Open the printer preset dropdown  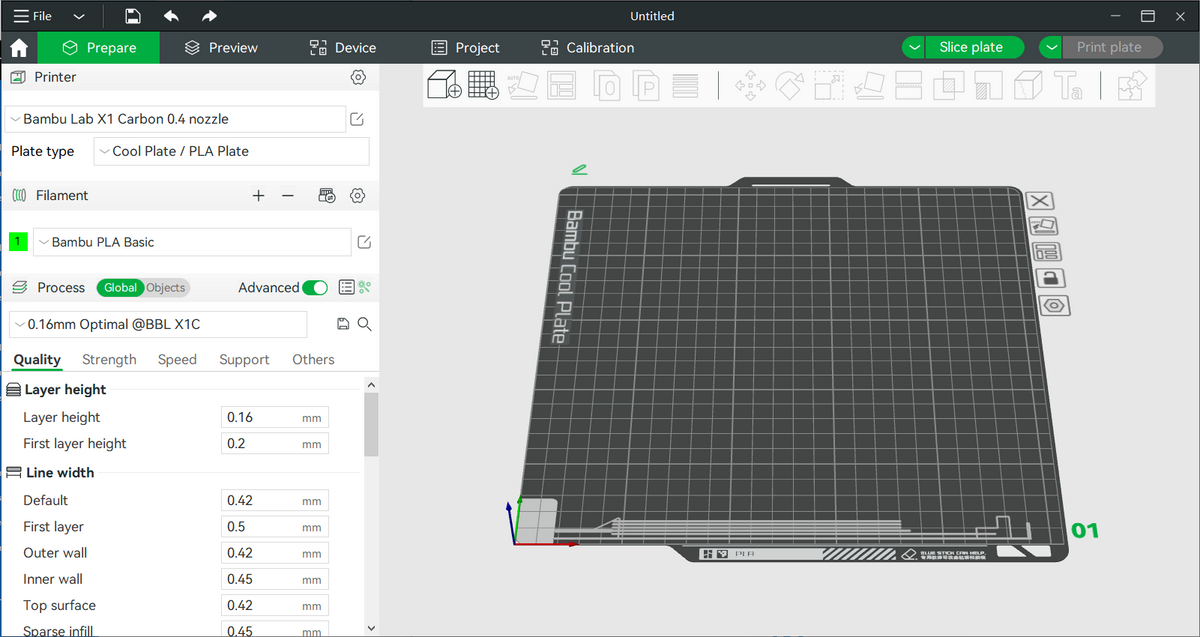coord(175,119)
